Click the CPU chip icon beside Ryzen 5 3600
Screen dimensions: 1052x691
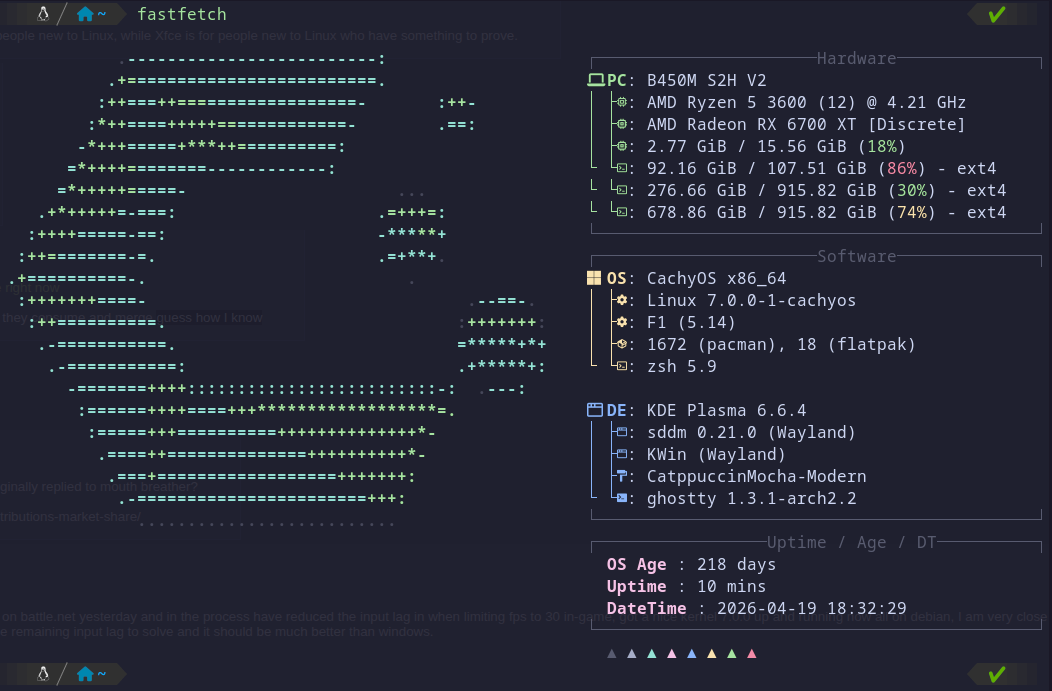[622, 103]
